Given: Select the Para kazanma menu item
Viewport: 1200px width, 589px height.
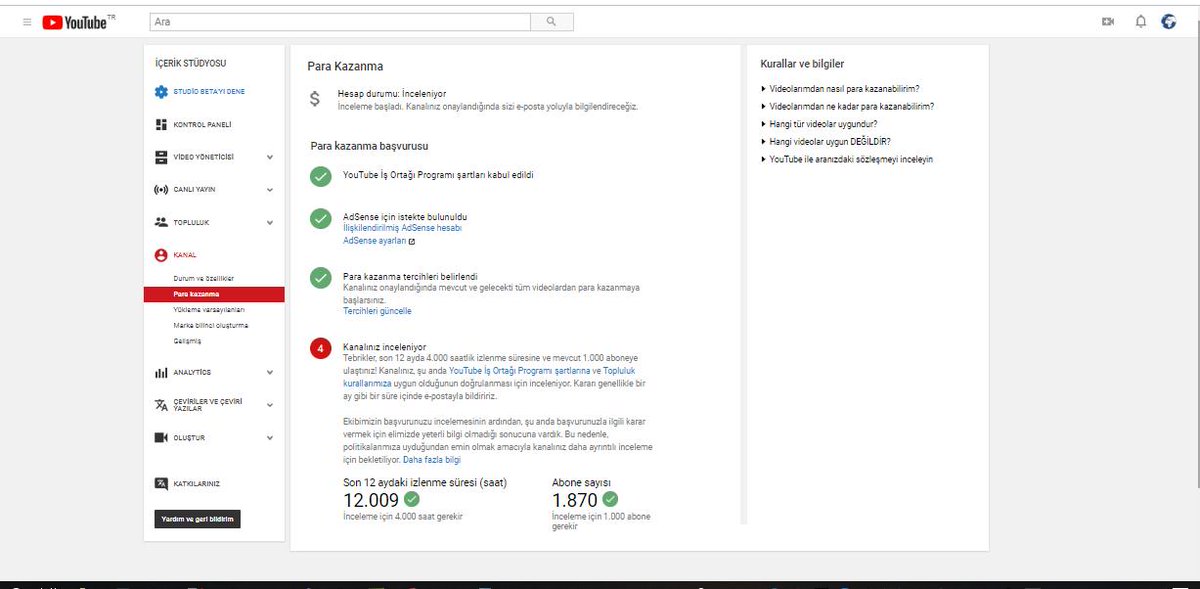Looking at the screenshot, I should click(x=214, y=294).
